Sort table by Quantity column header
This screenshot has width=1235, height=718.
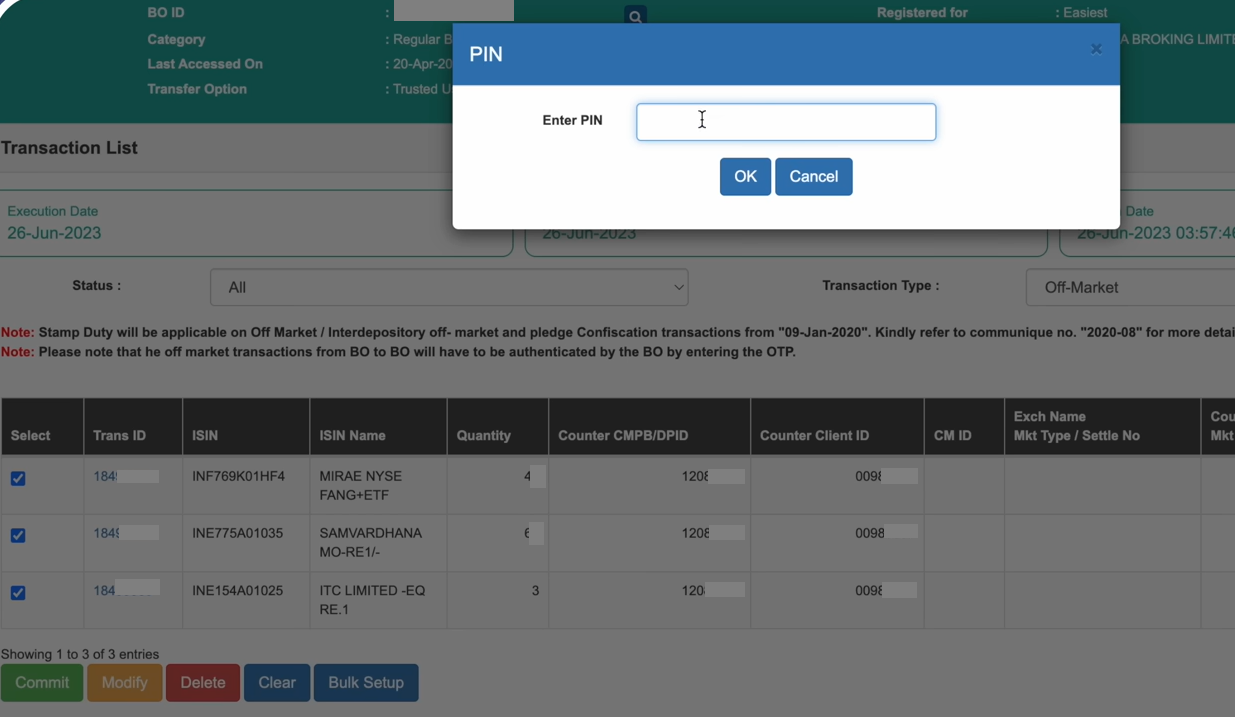pyautogui.click(x=484, y=436)
